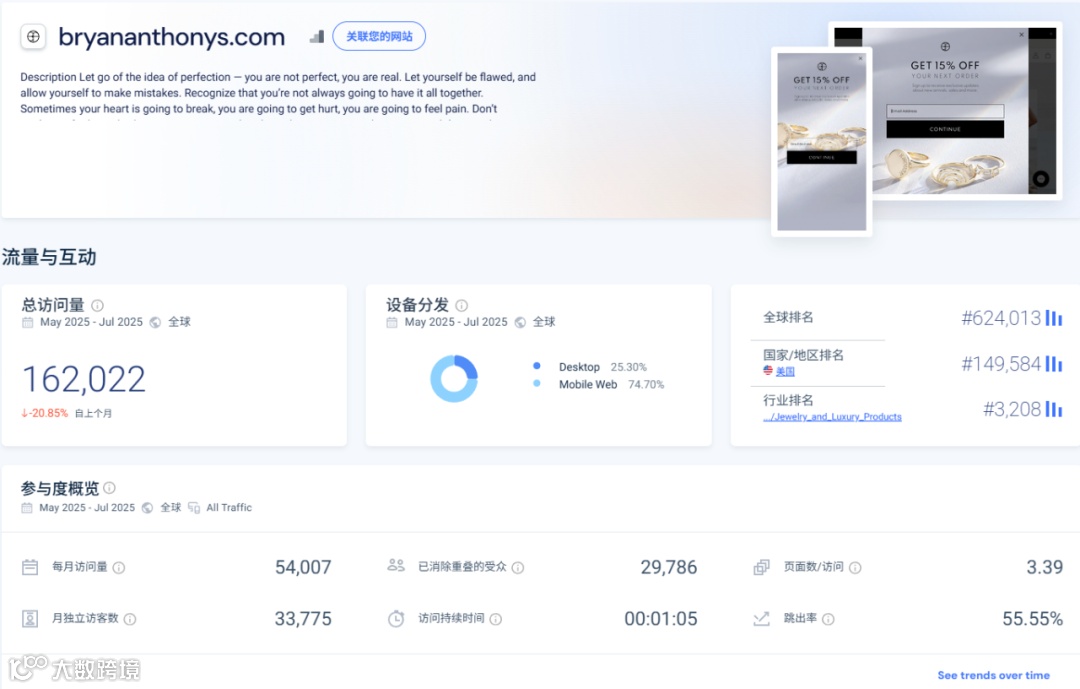This screenshot has height=689, width=1080.
Task: Open info icon next to 总访问量
Action: coord(98,305)
